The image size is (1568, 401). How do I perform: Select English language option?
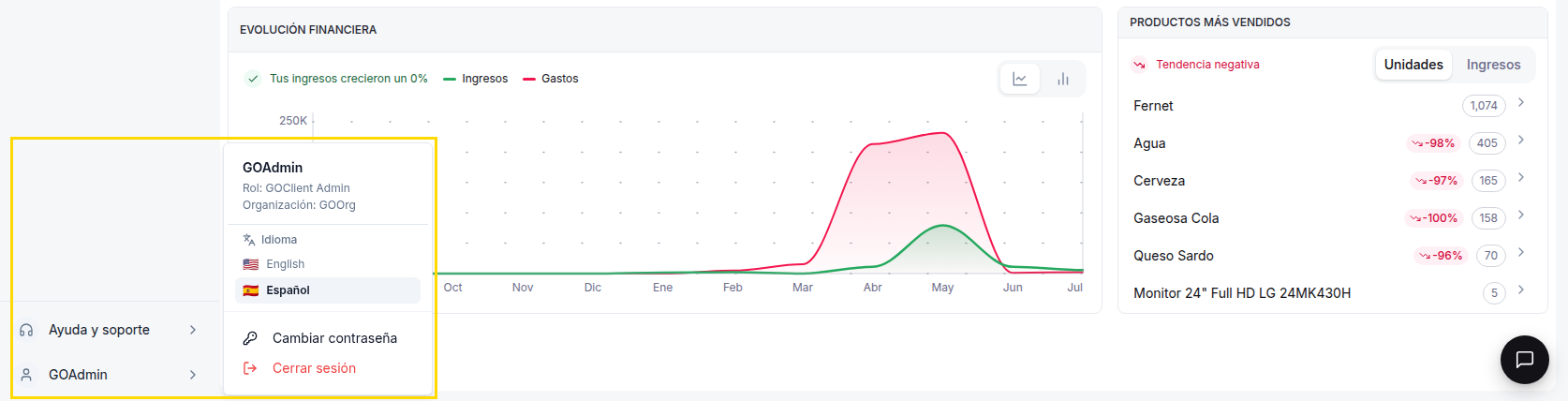(x=327, y=264)
